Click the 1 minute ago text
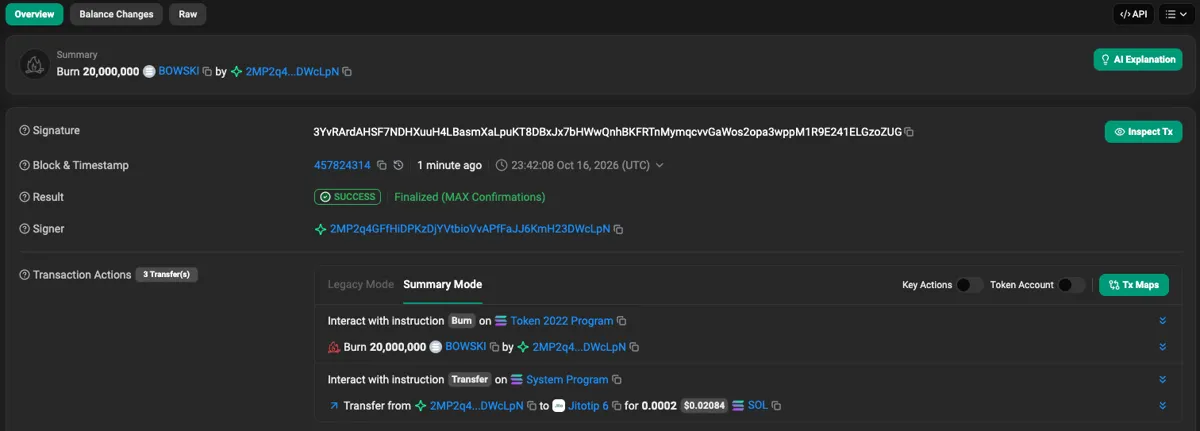The height and width of the screenshot is (431, 1200). point(449,165)
